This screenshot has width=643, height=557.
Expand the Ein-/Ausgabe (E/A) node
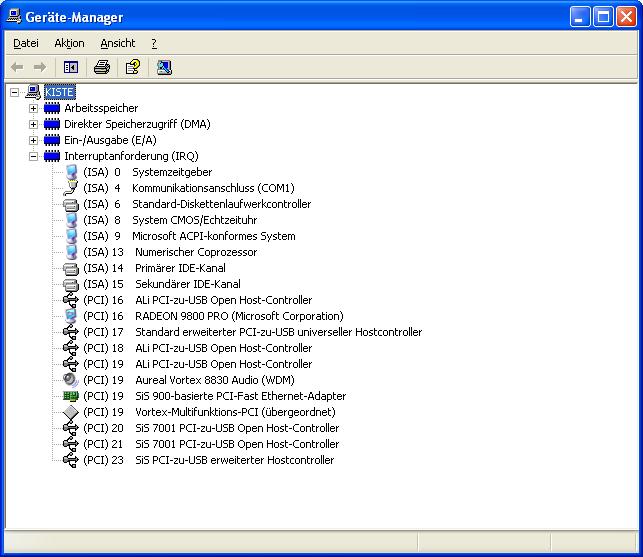pyautogui.click(x=33, y=140)
